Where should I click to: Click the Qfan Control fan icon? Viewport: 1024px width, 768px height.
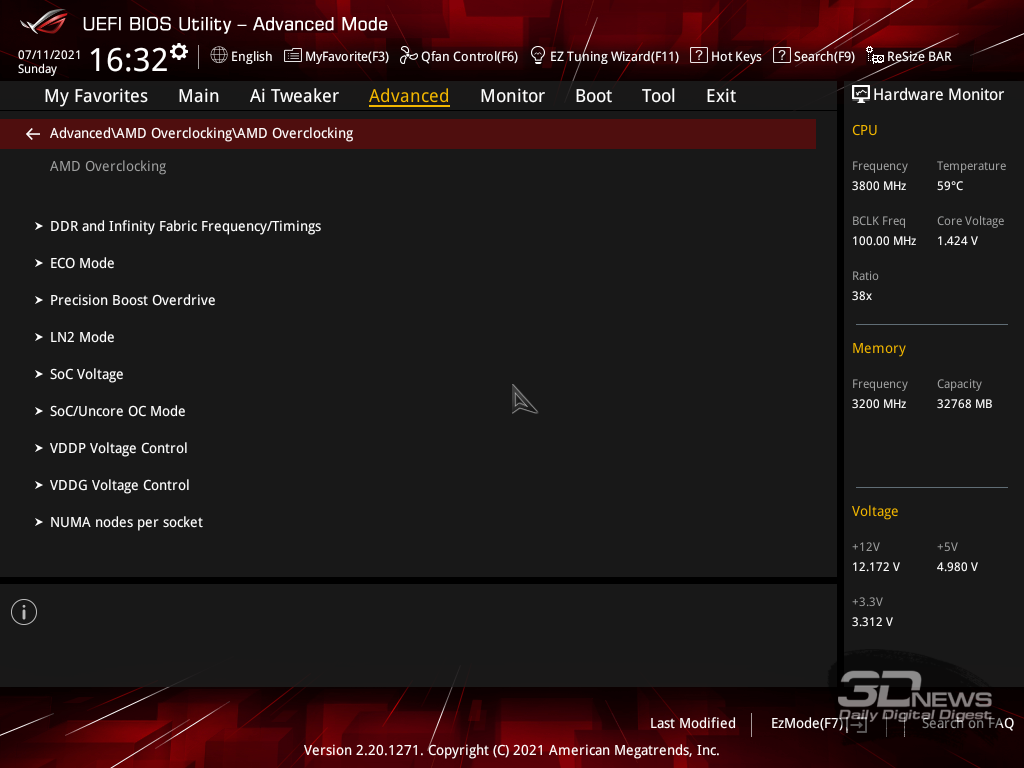coord(408,56)
